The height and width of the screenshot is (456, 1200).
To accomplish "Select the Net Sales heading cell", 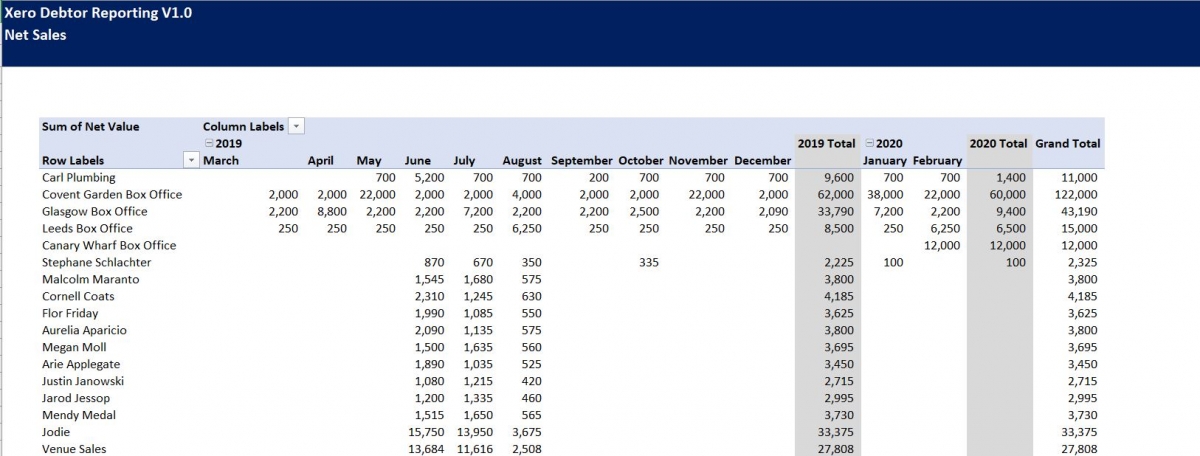I will pyautogui.click(x=35, y=35).
